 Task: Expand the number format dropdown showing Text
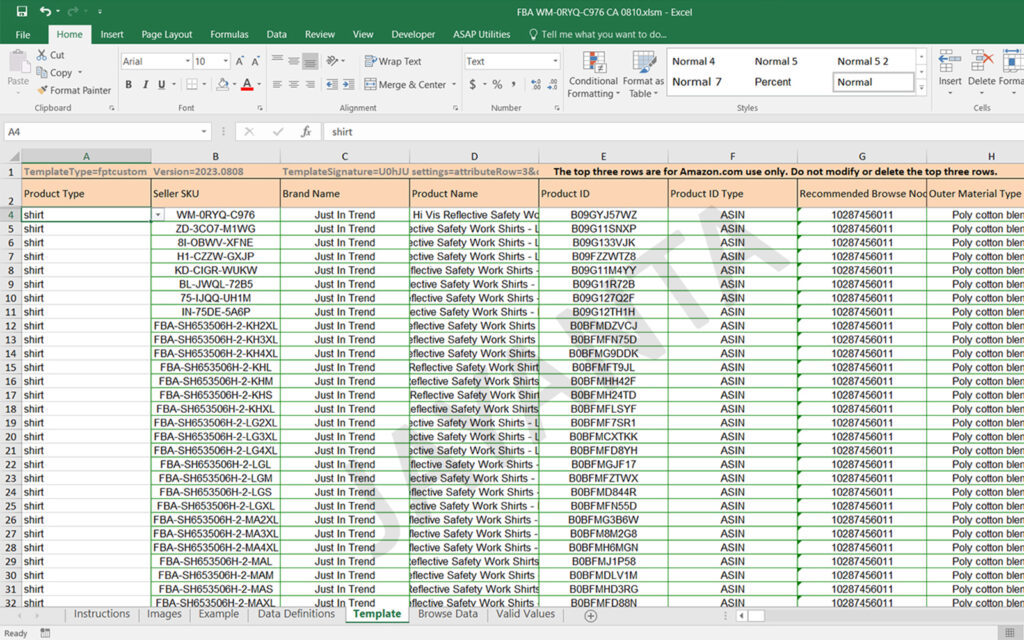point(555,61)
